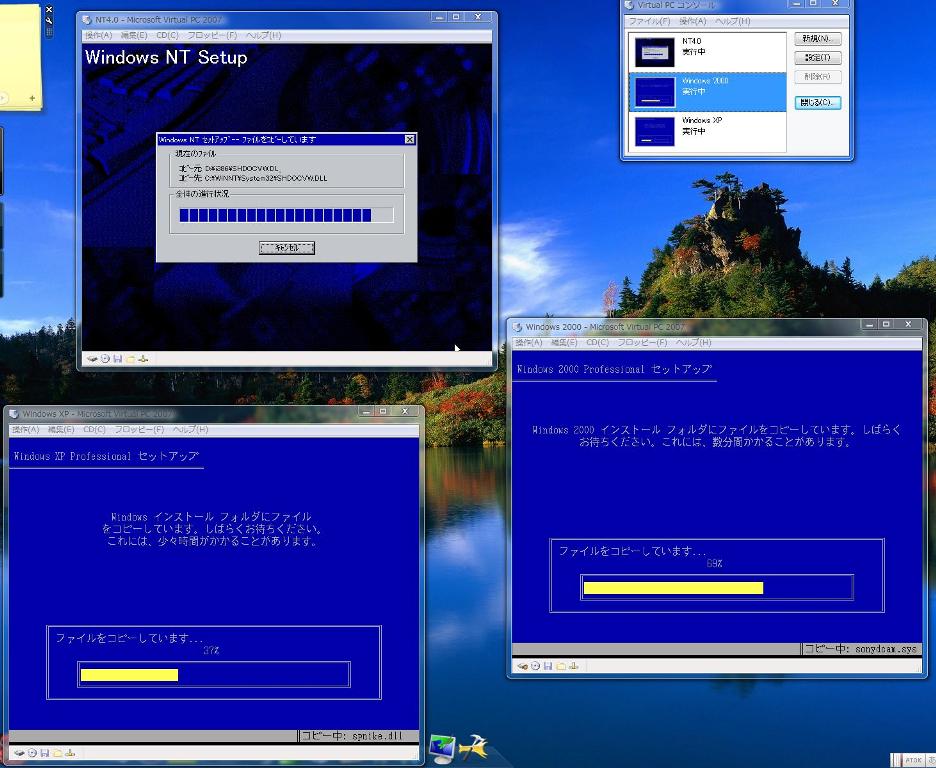Click yellow progress bar in Windows 2000 setup
Screen dimensions: 936x768
point(716,588)
